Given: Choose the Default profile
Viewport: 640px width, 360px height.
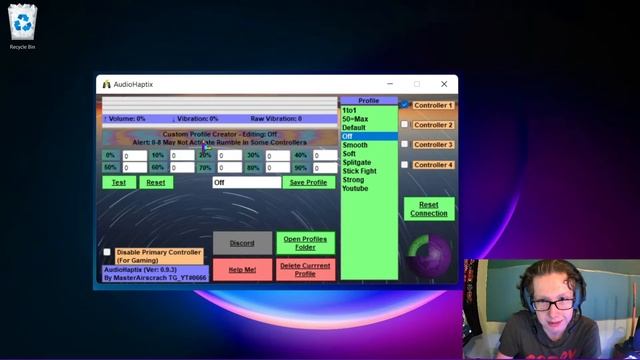Looking at the screenshot, I should [x=369, y=127].
